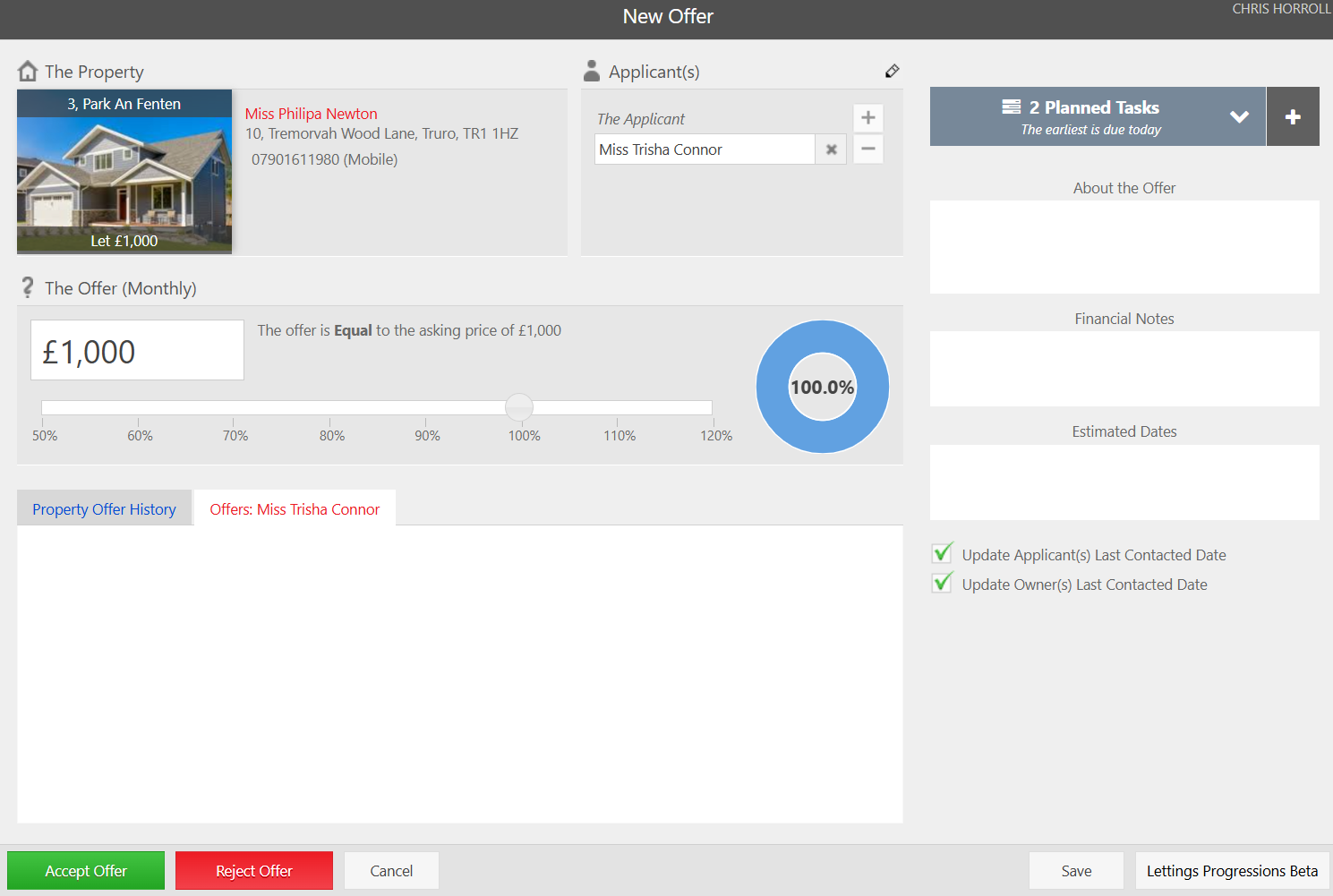Viewport: 1333px width, 896px height.
Task: Click the Miss Trisha Connor applicant field
Action: [705, 149]
